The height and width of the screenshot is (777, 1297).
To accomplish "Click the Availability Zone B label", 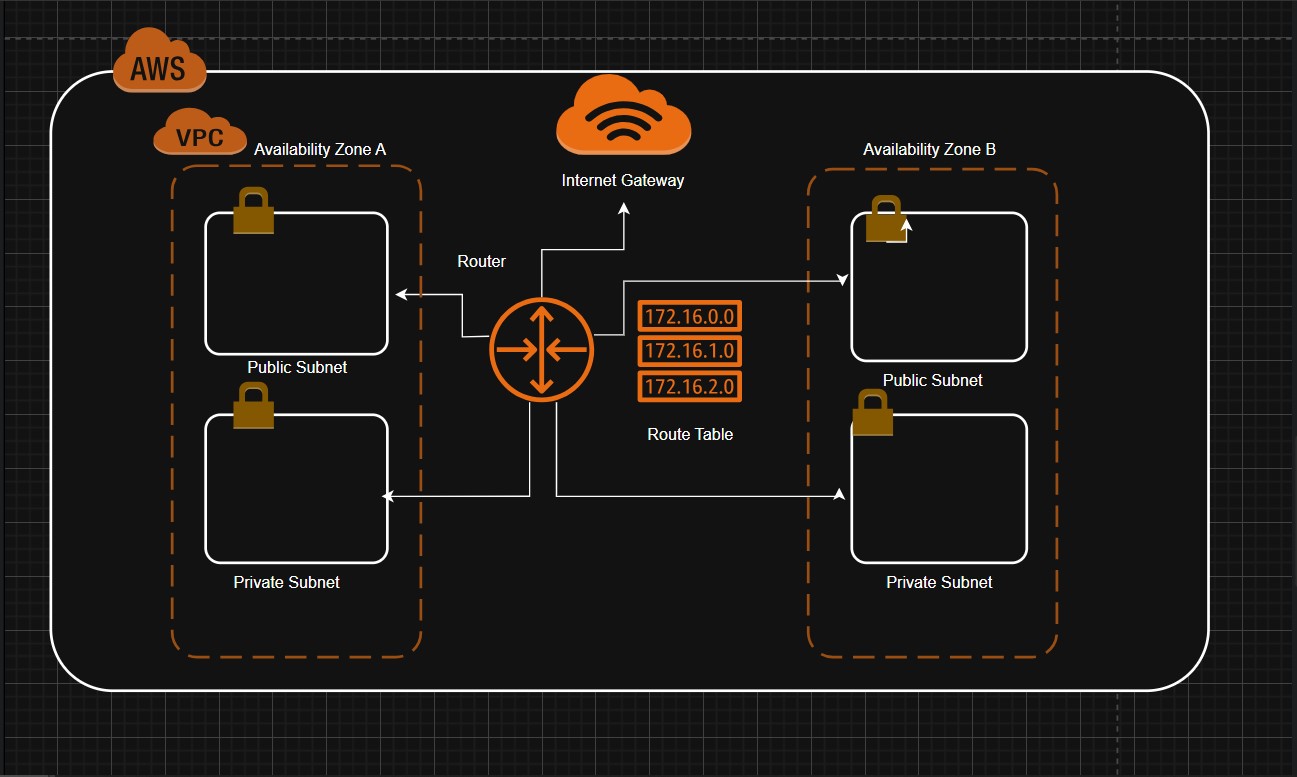I will (929, 149).
